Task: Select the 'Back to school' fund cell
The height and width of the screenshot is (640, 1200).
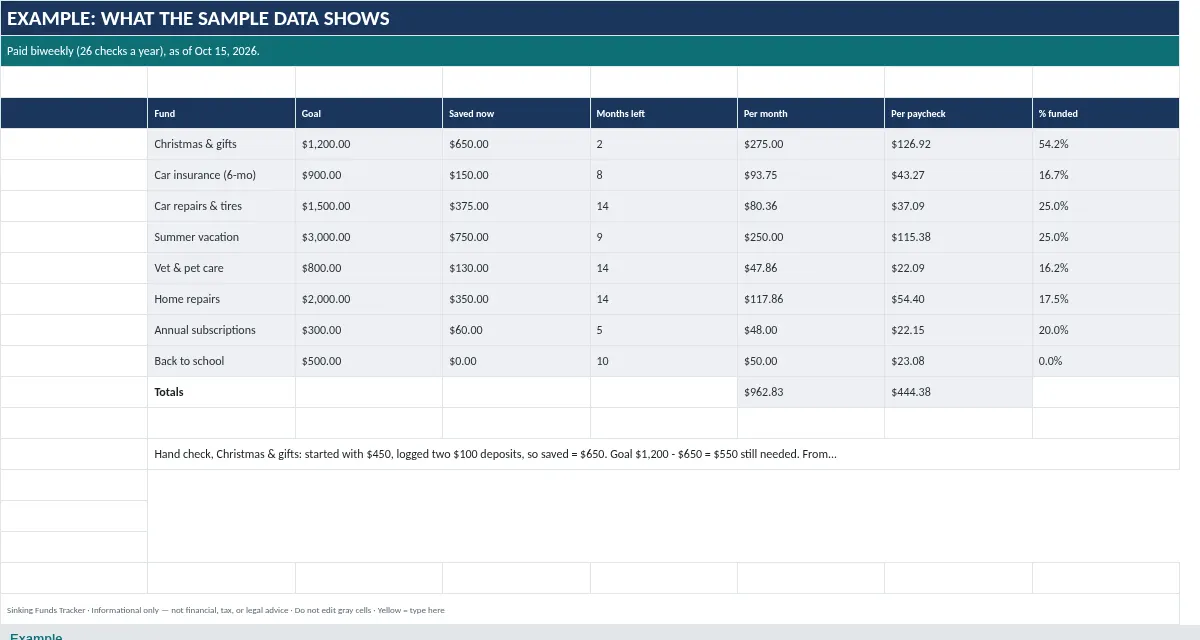Action: tap(221, 361)
